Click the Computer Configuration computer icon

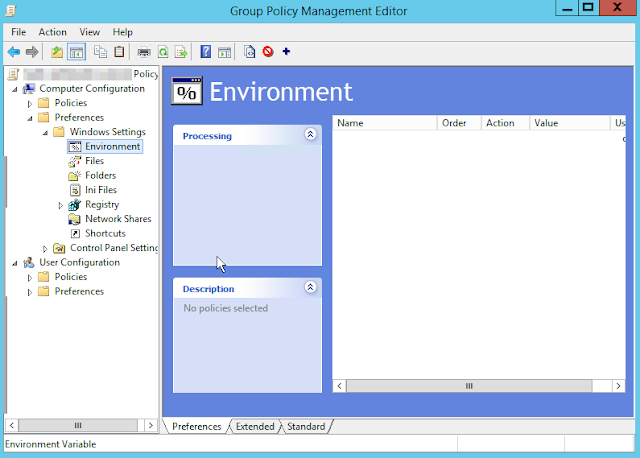29,89
